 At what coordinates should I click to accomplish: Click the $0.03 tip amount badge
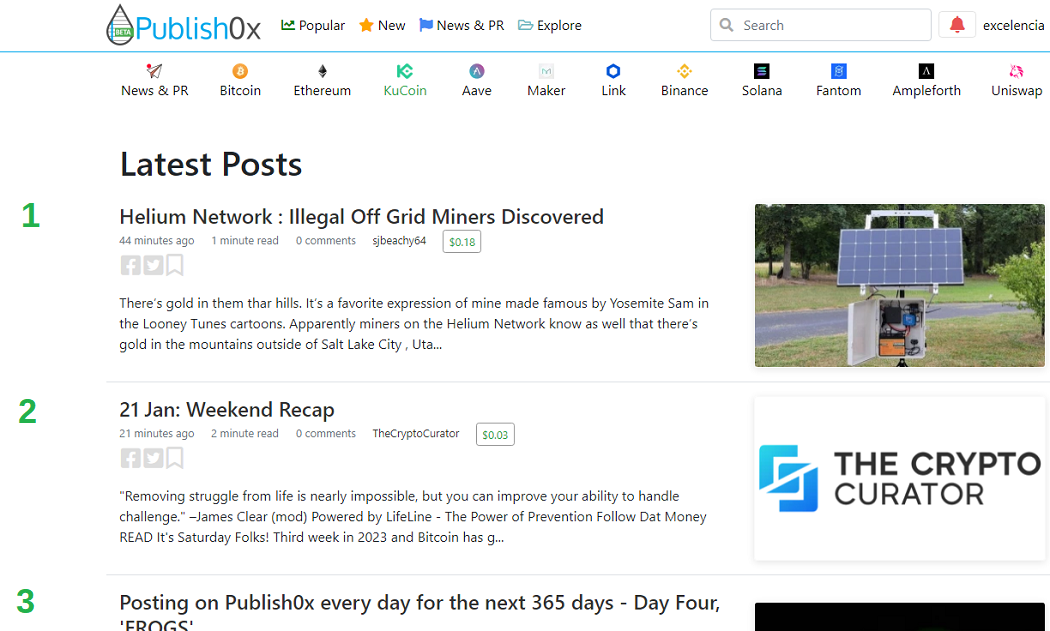495,434
